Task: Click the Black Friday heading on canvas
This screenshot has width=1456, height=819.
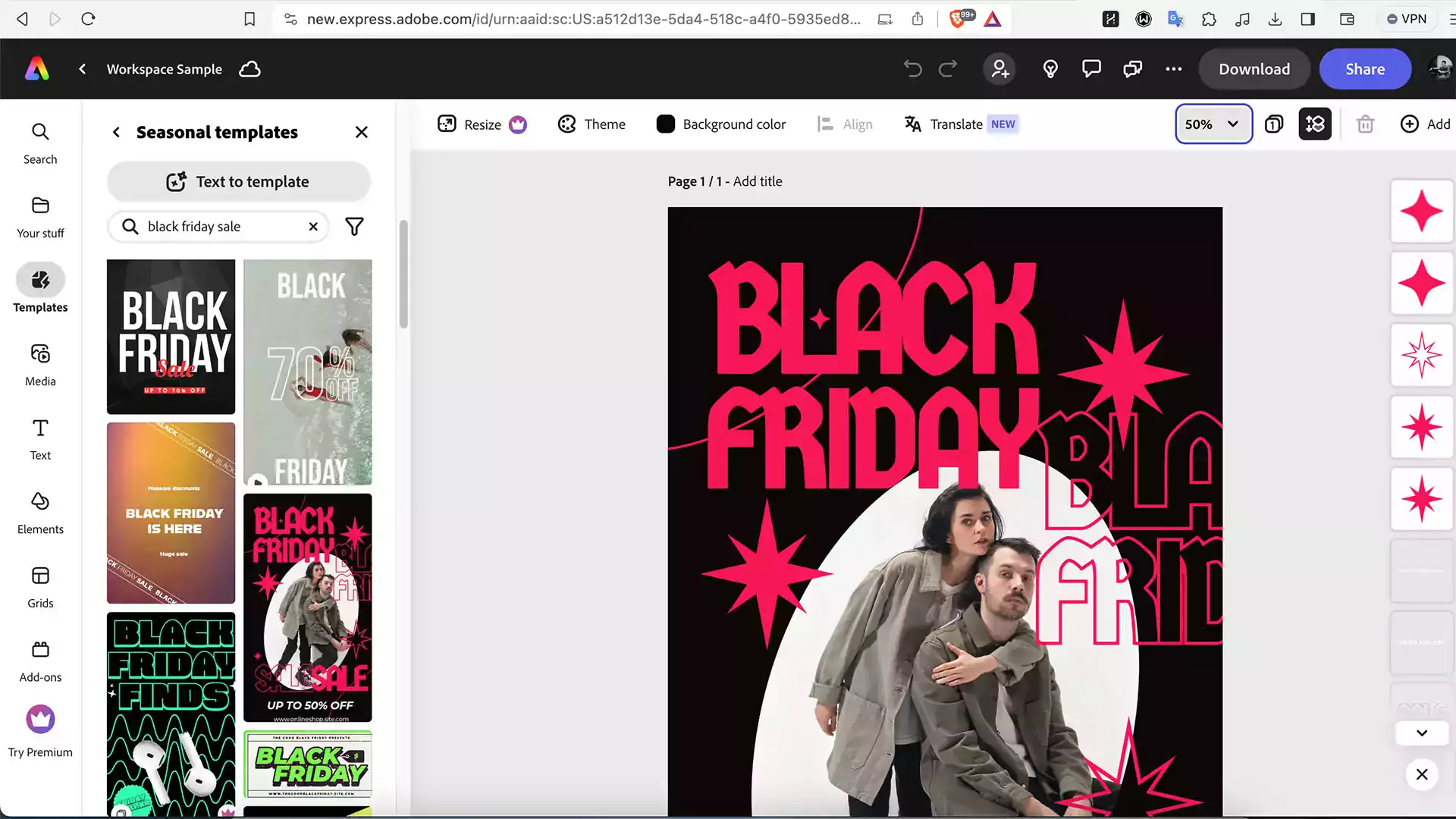Action: coord(872,375)
